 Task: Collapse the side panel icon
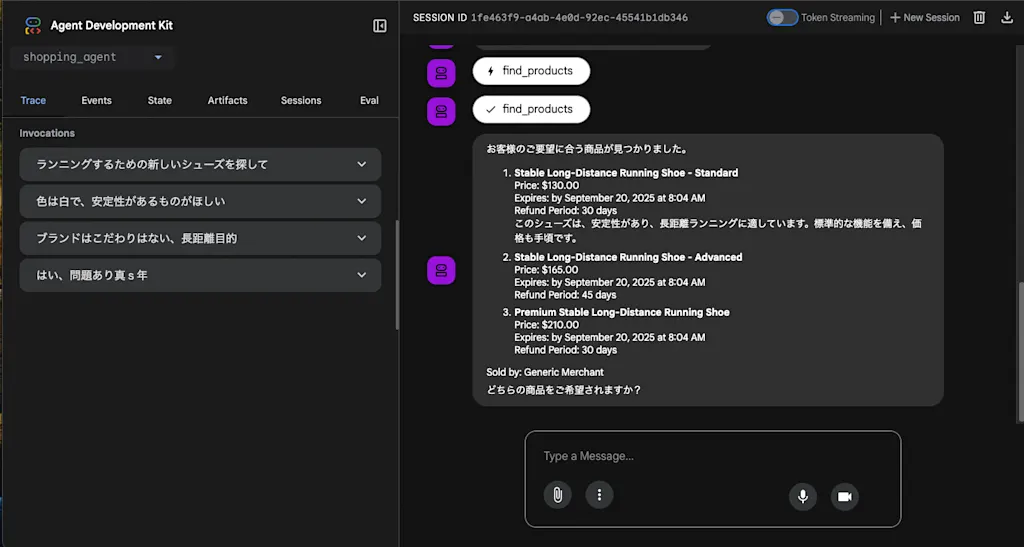[379, 25]
